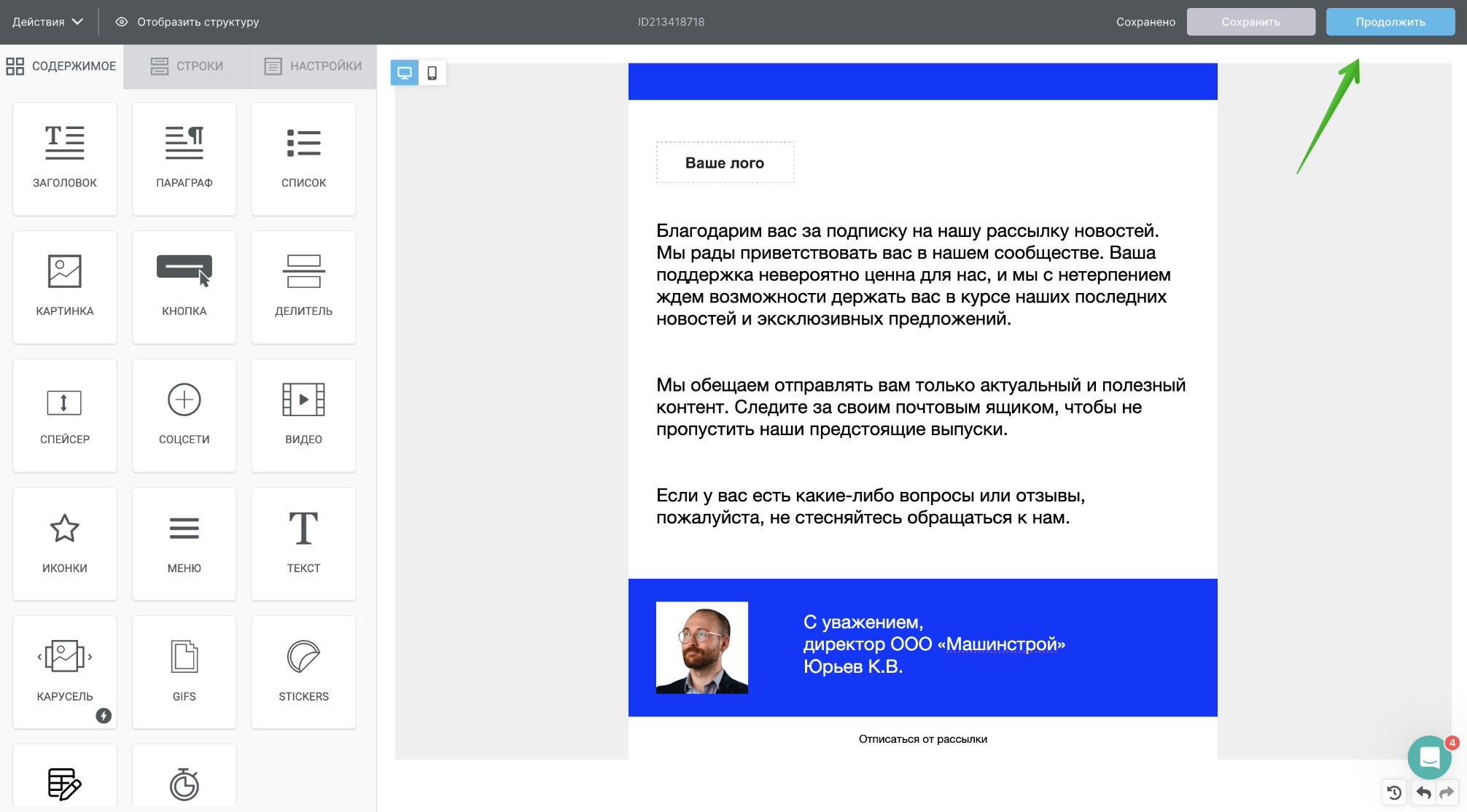This screenshot has width=1467, height=812.
Task: Click the blue header banner block
Action: (922, 82)
